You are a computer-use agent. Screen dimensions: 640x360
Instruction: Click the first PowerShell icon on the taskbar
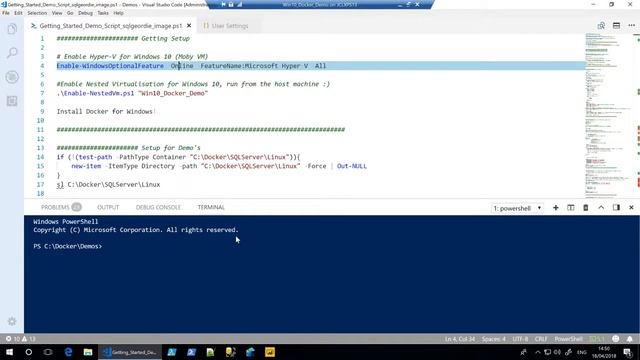[x=172, y=352]
